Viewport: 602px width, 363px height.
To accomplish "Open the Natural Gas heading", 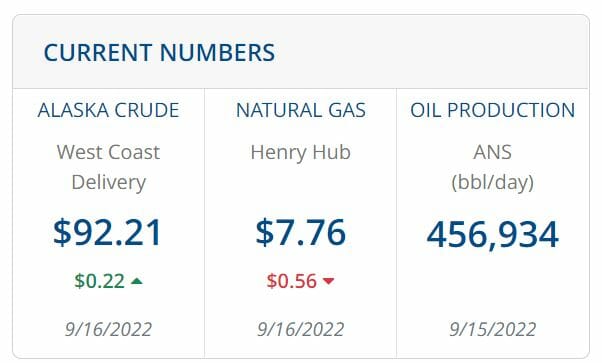I will pos(301,110).
